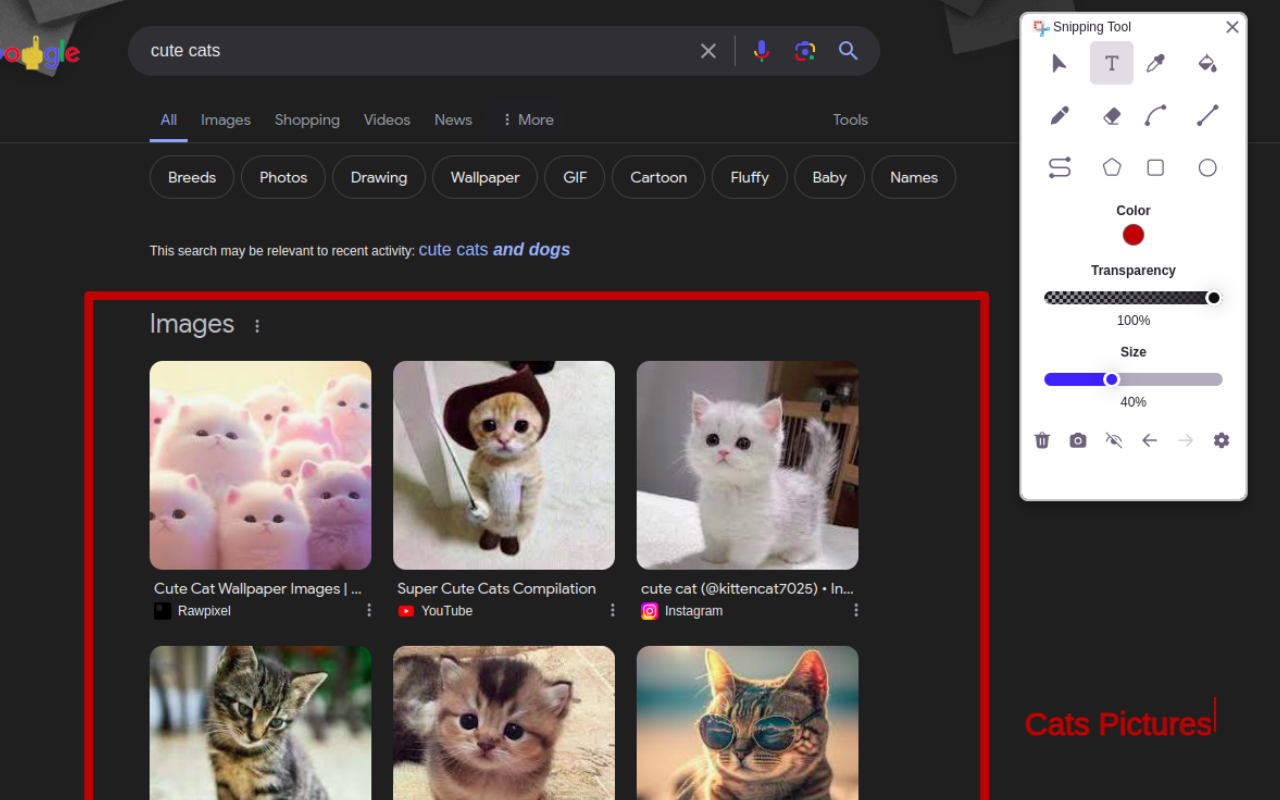Image resolution: width=1280 pixels, height=800 pixels.
Task: Pick the eyedropper color picker tool
Action: coord(1155,63)
